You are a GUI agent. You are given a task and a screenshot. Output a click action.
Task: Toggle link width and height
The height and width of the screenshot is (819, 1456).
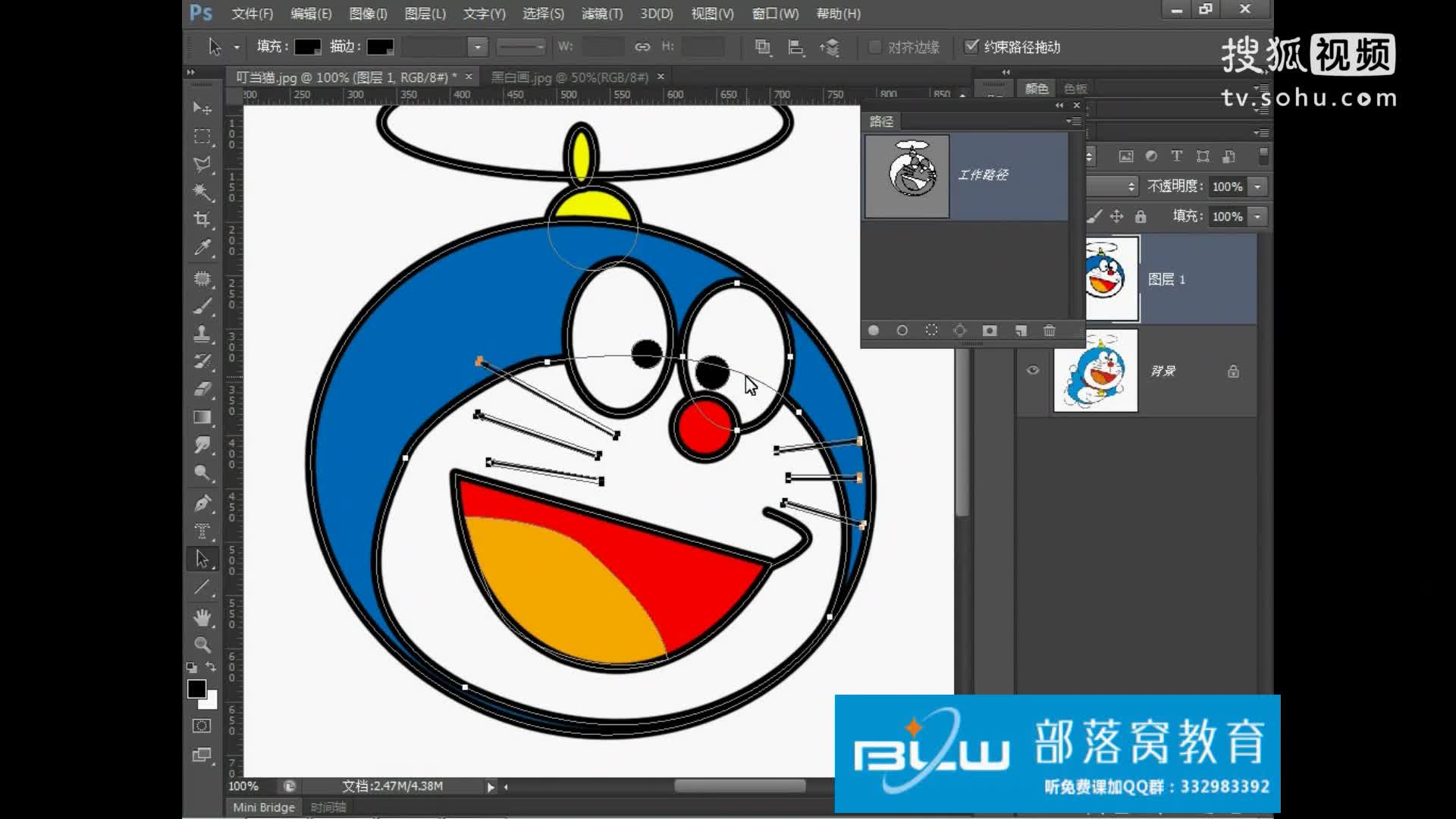click(x=642, y=47)
